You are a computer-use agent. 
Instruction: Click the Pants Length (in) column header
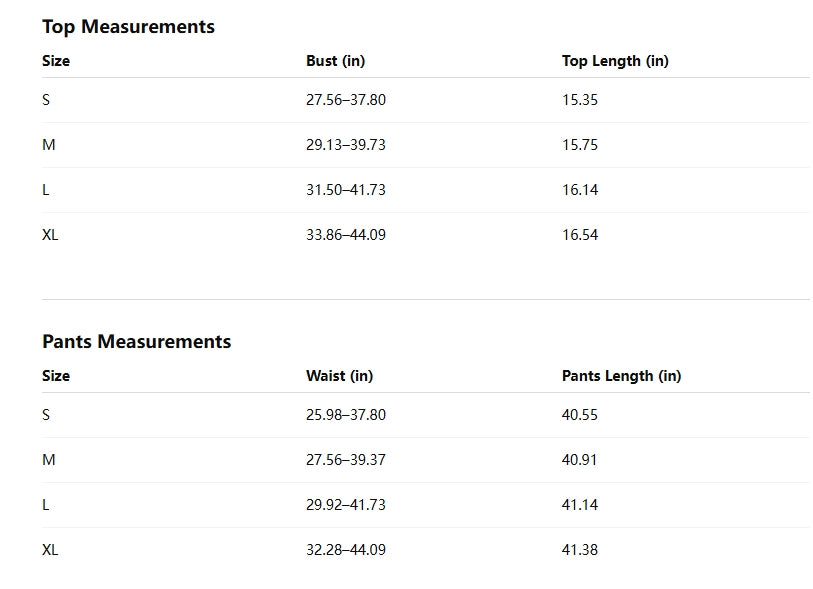pyautogui.click(x=621, y=376)
